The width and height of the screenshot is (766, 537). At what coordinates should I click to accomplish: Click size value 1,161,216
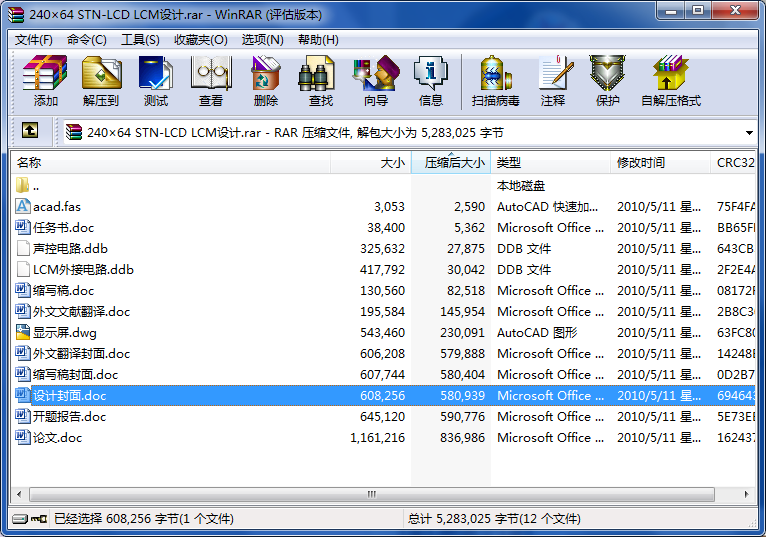click(377, 438)
